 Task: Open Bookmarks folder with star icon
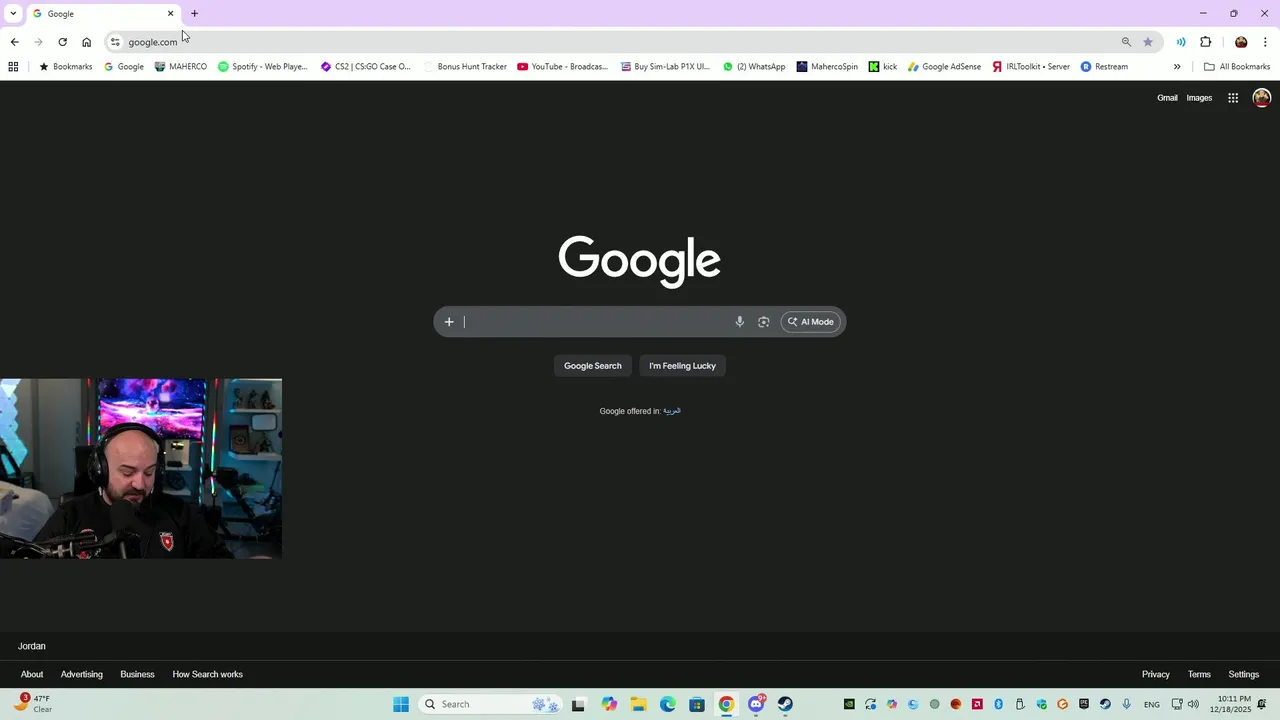point(65,67)
